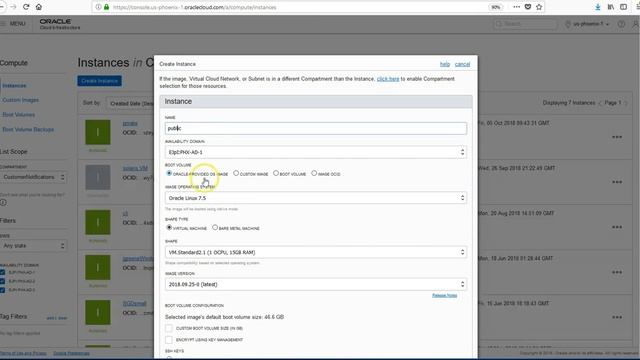The height and width of the screenshot is (360, 640).
Task: Open the Pocket save icon
Action: (528, 7)
